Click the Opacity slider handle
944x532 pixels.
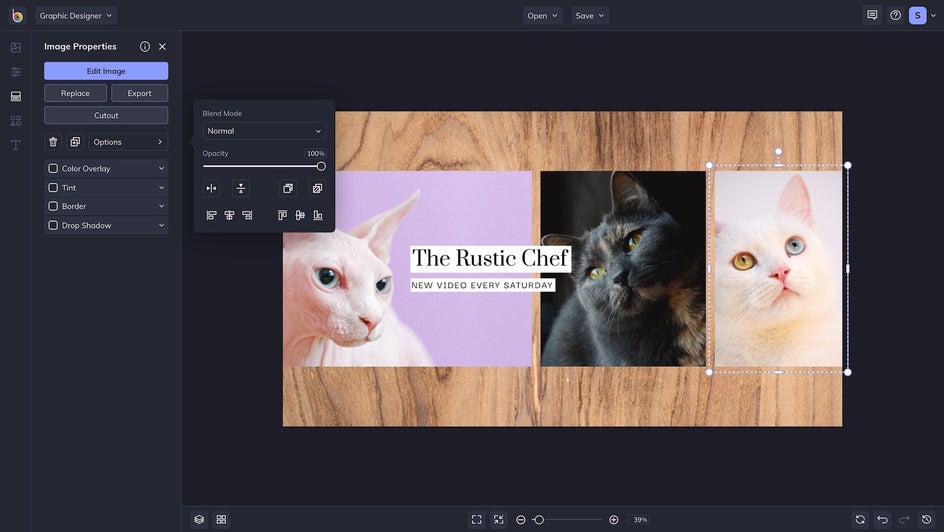[x=321, y=166]
